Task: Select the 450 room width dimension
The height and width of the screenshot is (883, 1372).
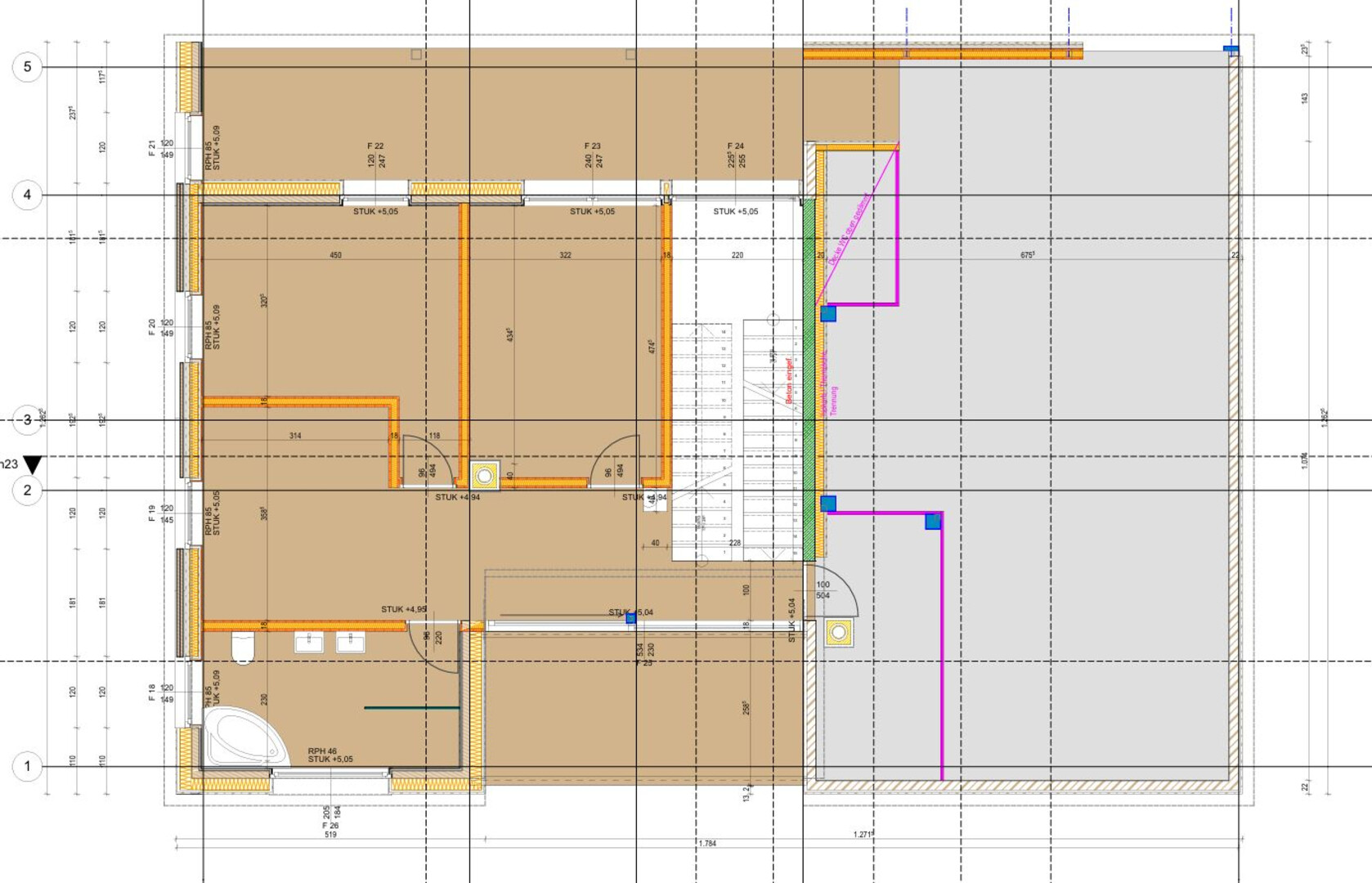Action: [335, 255]
